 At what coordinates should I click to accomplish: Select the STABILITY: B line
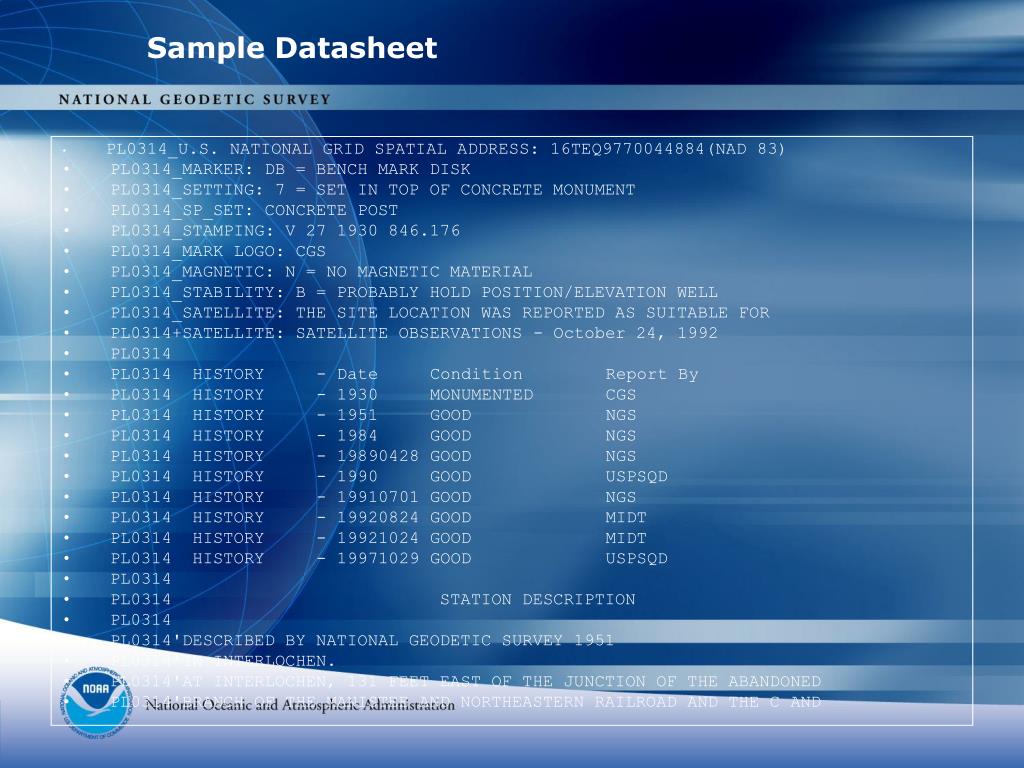pyautogui.click(x=414, y=292)
